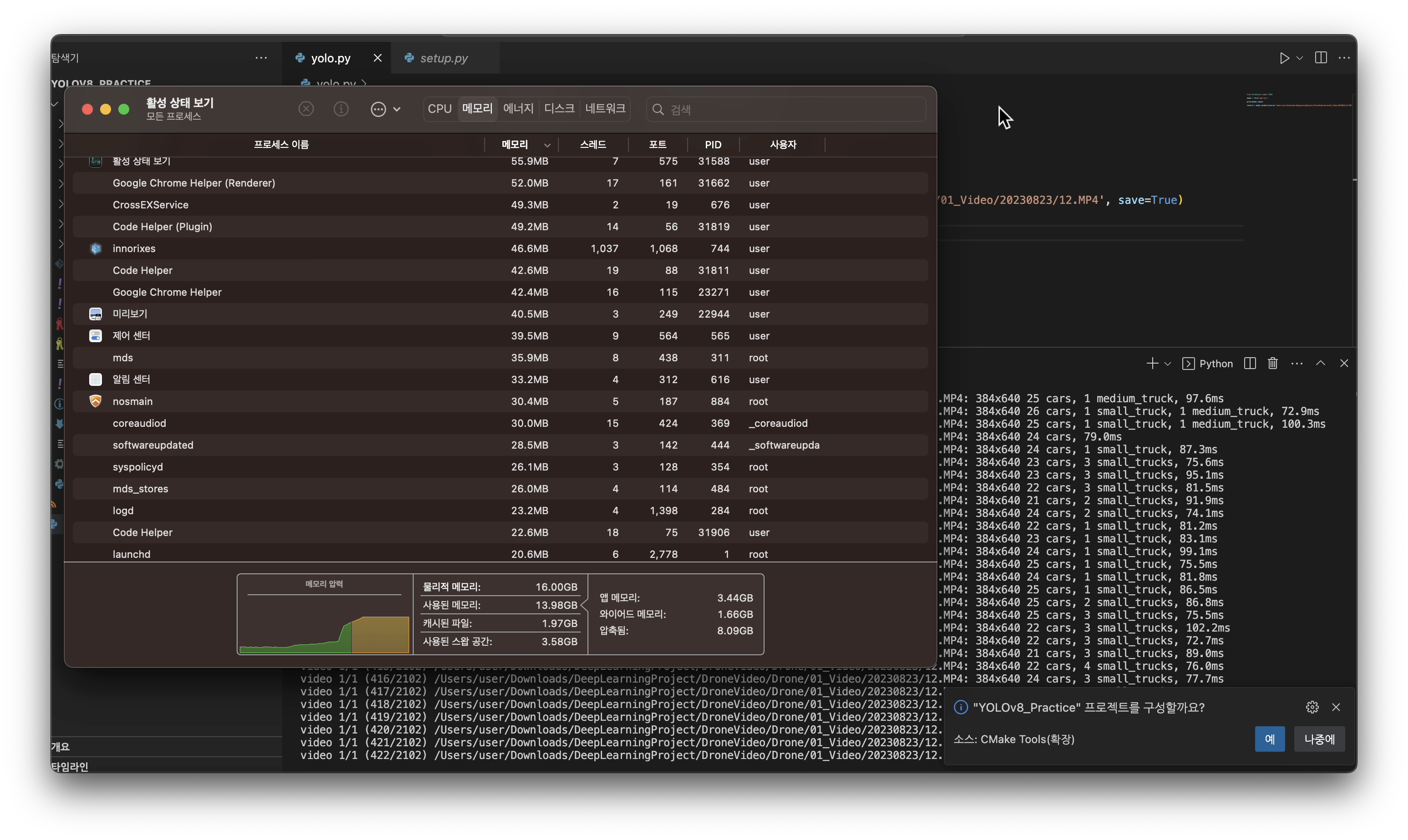Click the kill terminal trash icon
Viewport: 1408px width, 840px height.
pyautogui.click(x=1273, y=364)
